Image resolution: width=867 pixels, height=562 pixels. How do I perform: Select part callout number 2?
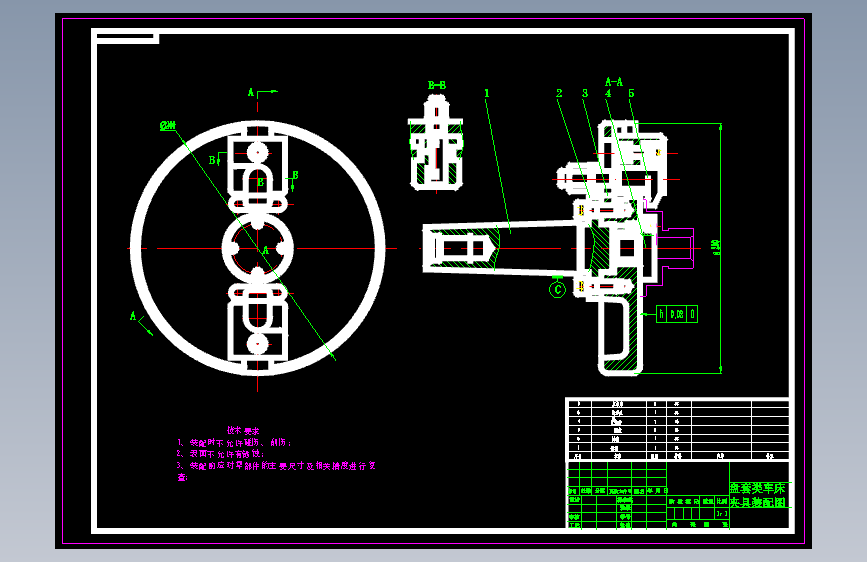point(559,93)
